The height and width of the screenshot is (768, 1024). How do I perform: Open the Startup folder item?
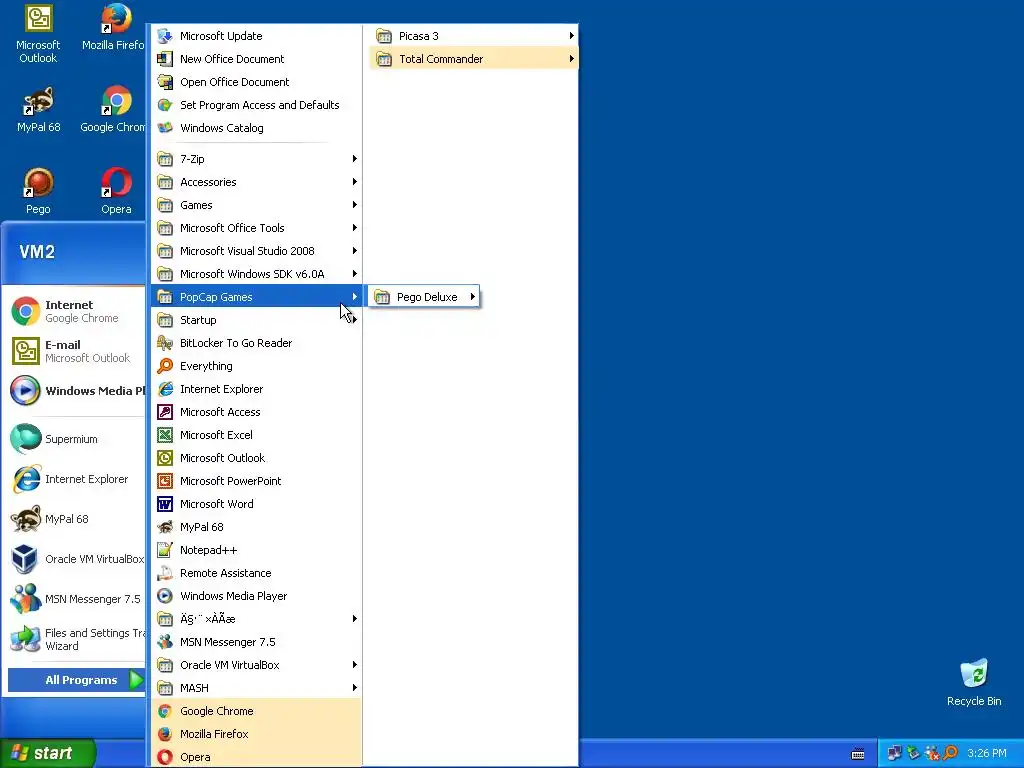tap(256, 320)
